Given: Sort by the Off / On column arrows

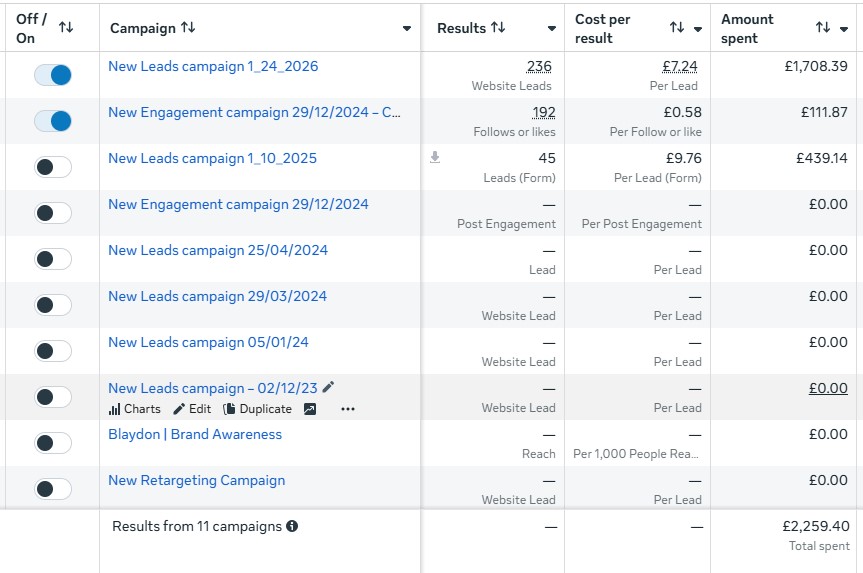Looking at the screenshot, I should (66, 27).
